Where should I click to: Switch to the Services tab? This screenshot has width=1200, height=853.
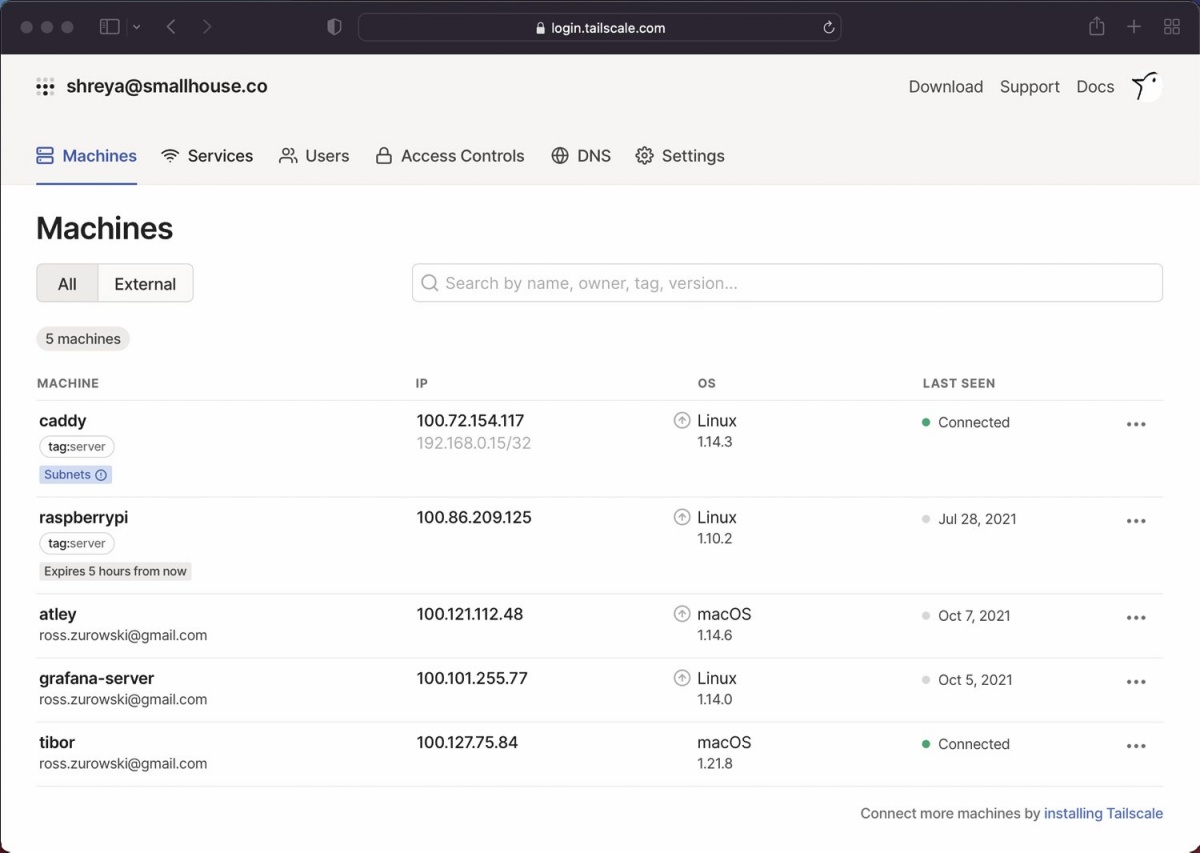coord(207,156)
